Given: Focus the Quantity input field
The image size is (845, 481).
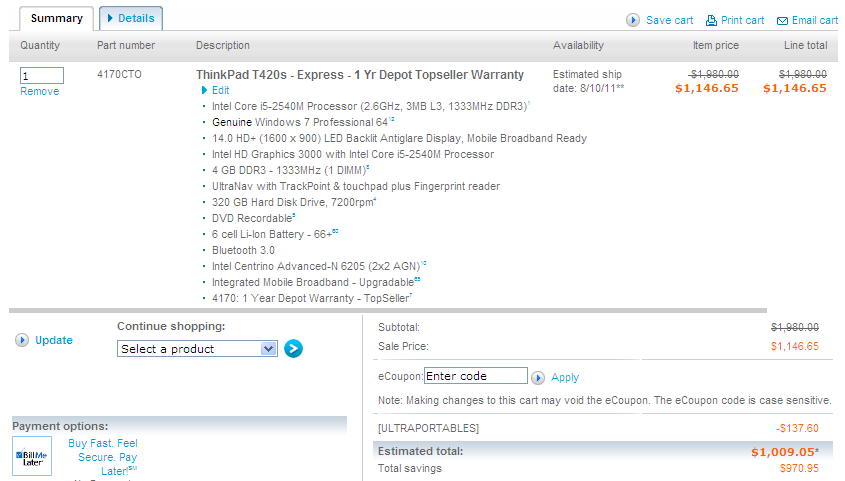Looking at the screenshot, I should 41,75.
